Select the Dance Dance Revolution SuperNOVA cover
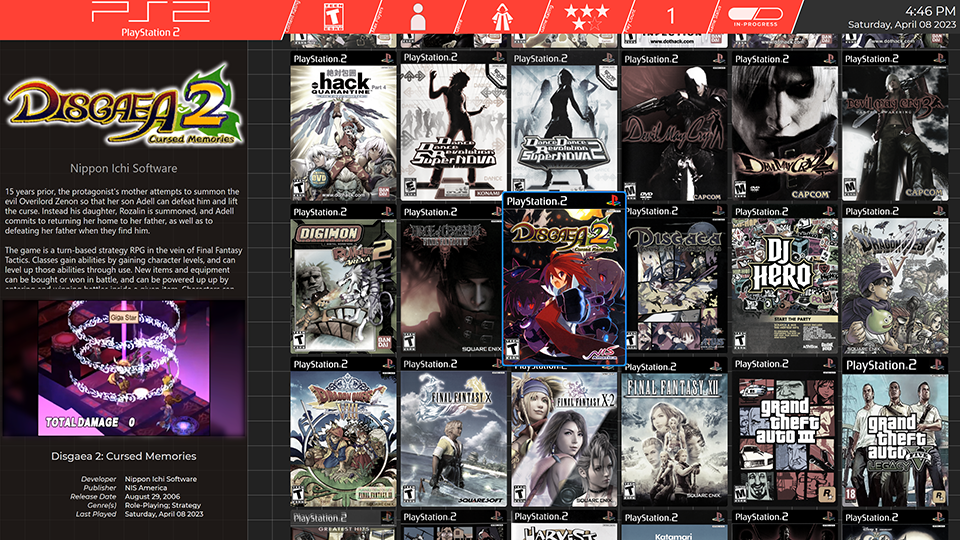 [x=454, y=126]
